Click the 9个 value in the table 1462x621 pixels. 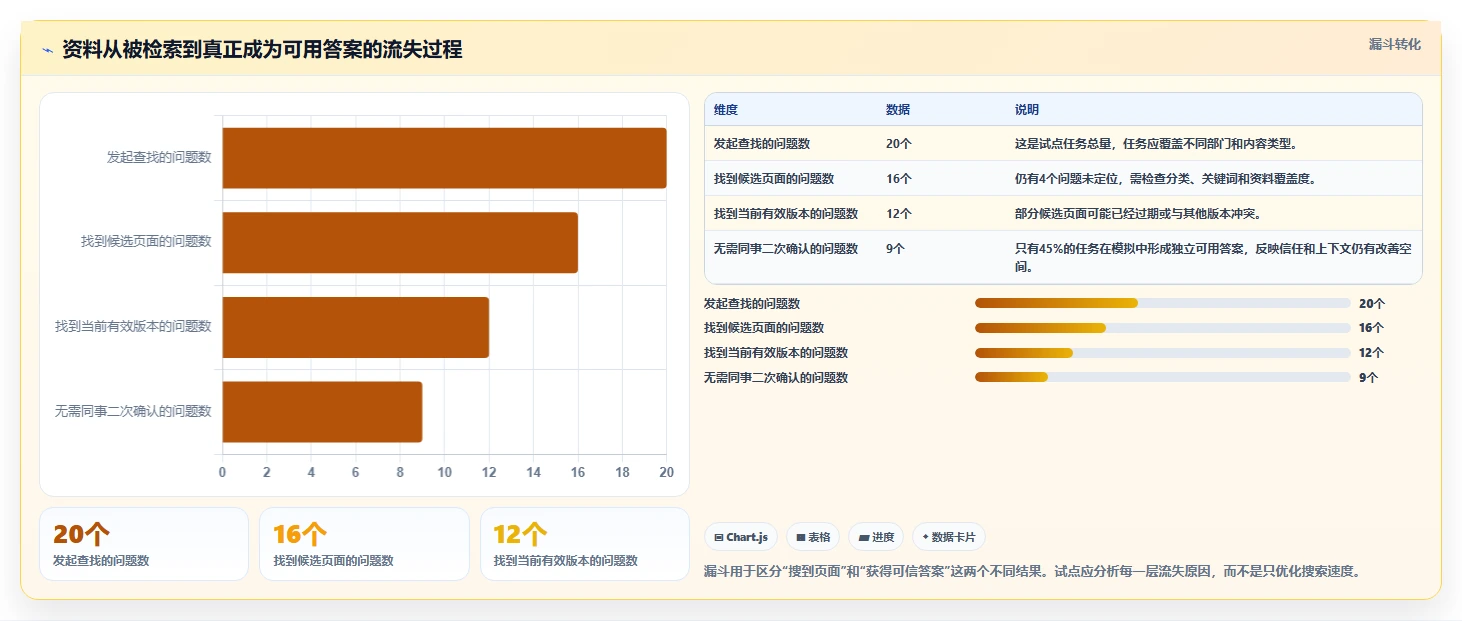tap(895, 249)
